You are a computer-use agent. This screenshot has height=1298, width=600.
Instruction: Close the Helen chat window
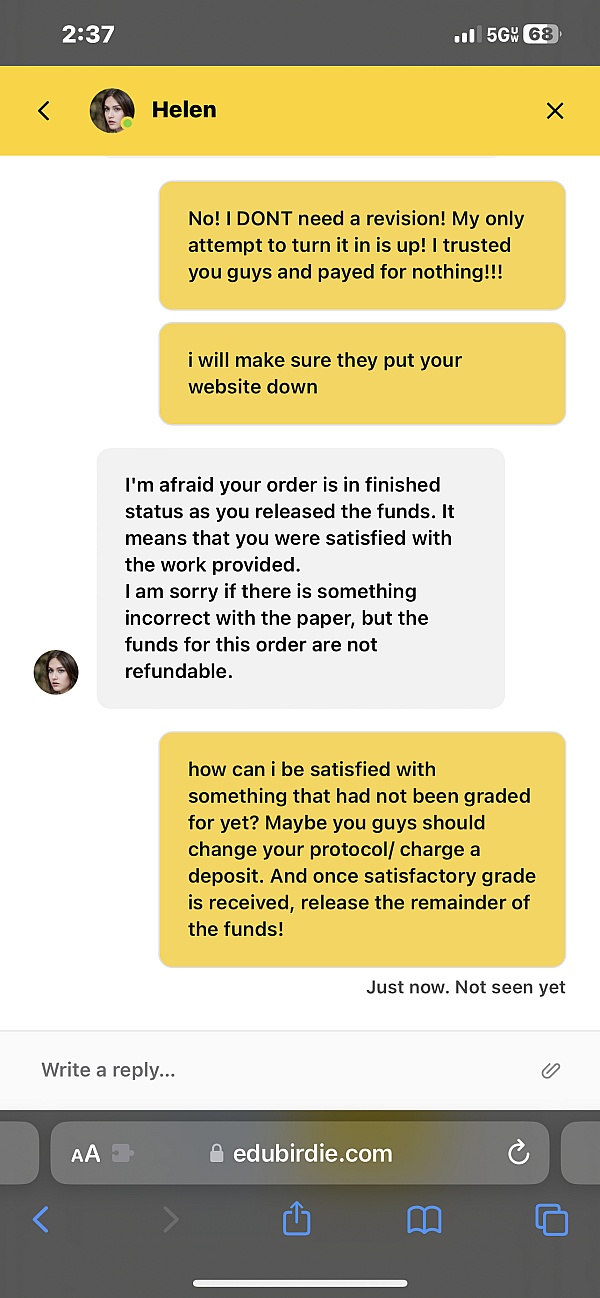tap(555, 111)
